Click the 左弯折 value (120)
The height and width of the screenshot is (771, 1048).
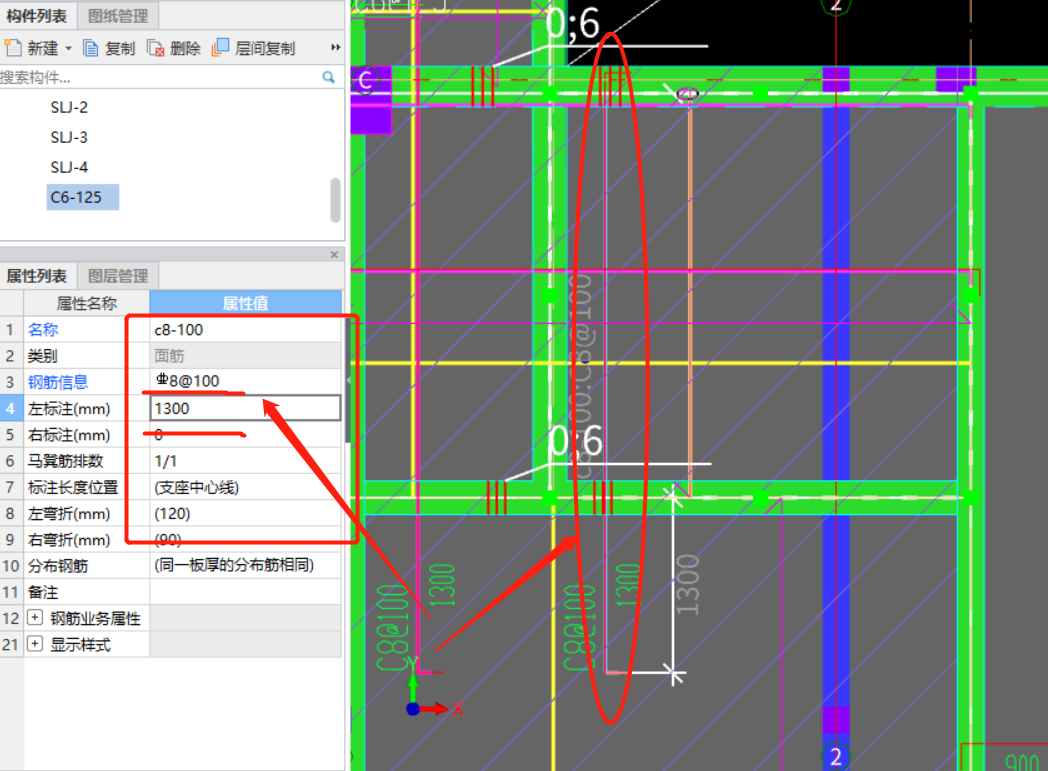click(x=245, y=513)
